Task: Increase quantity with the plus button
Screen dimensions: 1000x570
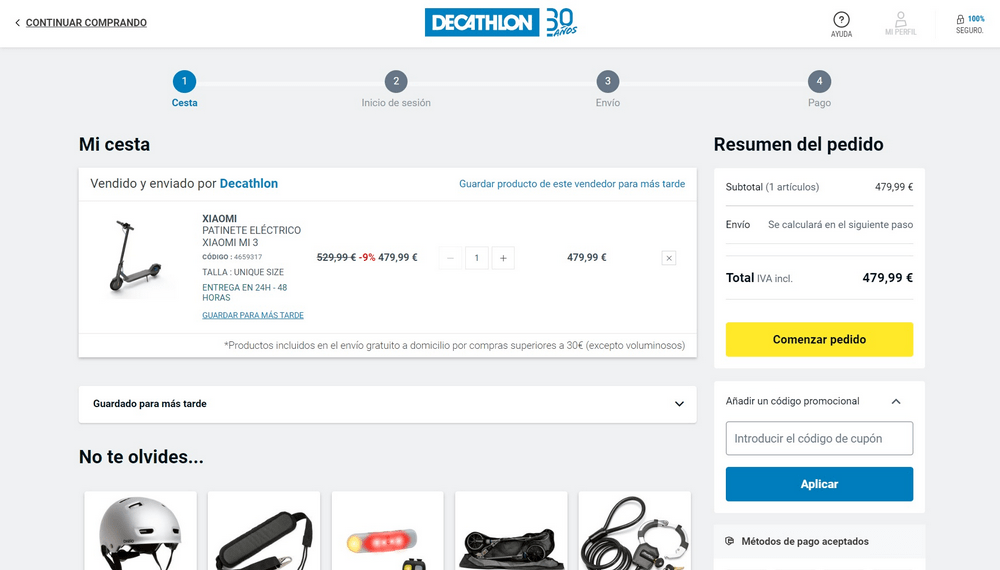Action: [503, 258]
